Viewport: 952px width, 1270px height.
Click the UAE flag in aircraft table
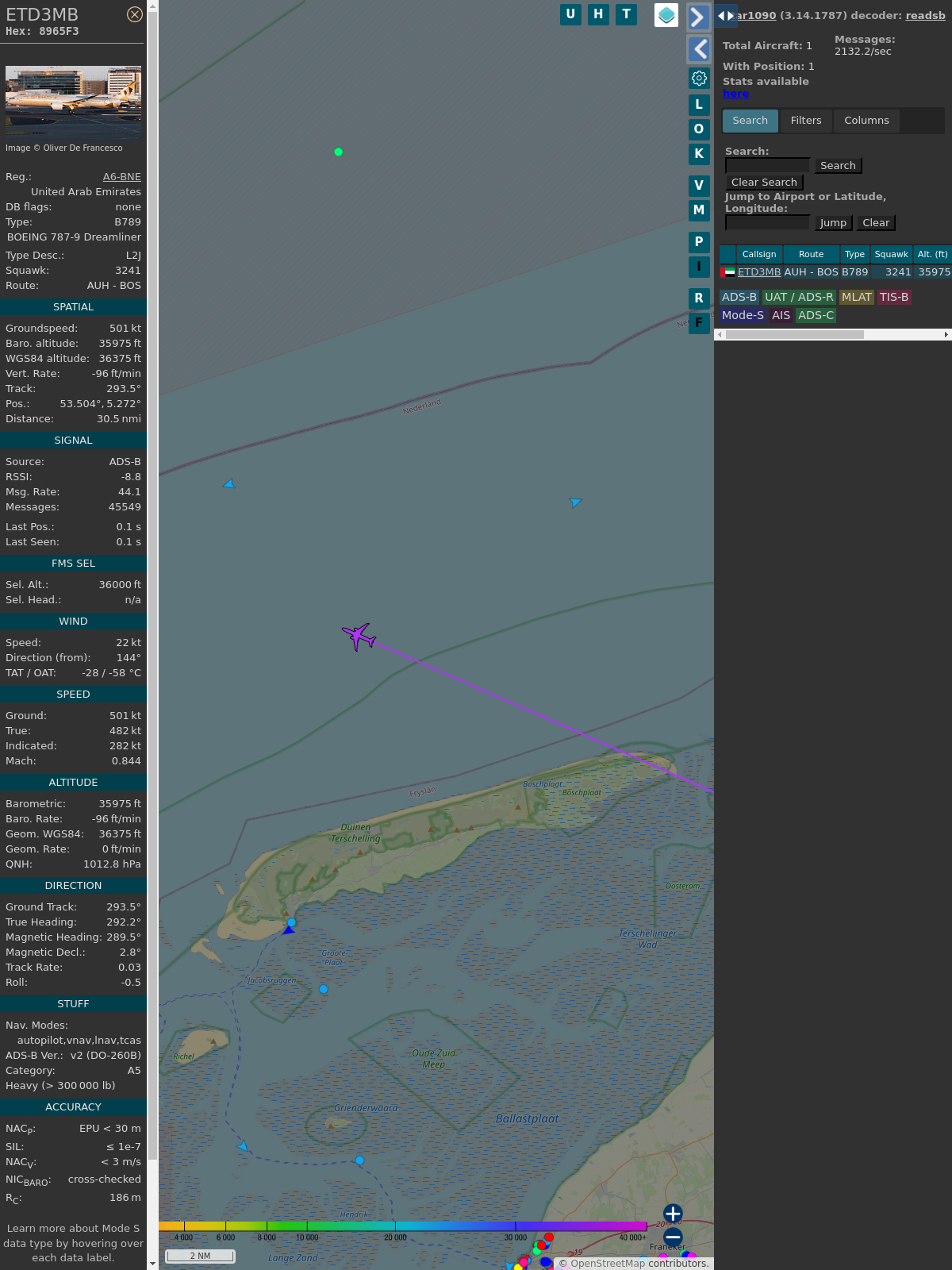click(728, 272)
